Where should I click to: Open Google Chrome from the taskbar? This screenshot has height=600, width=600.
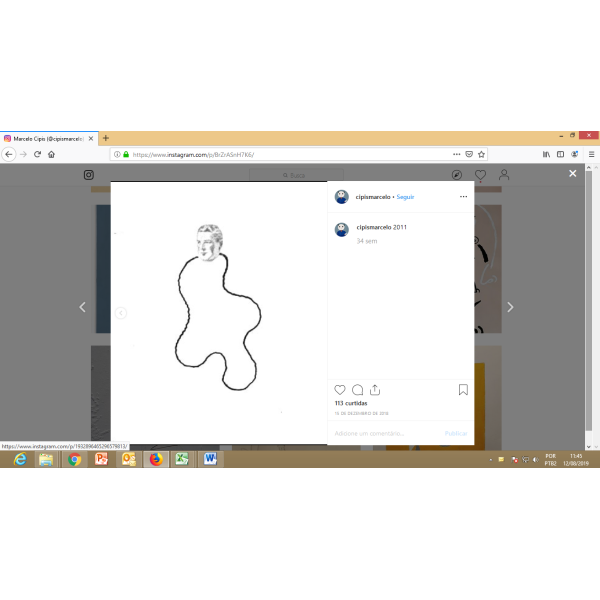[x=74, y=460]
